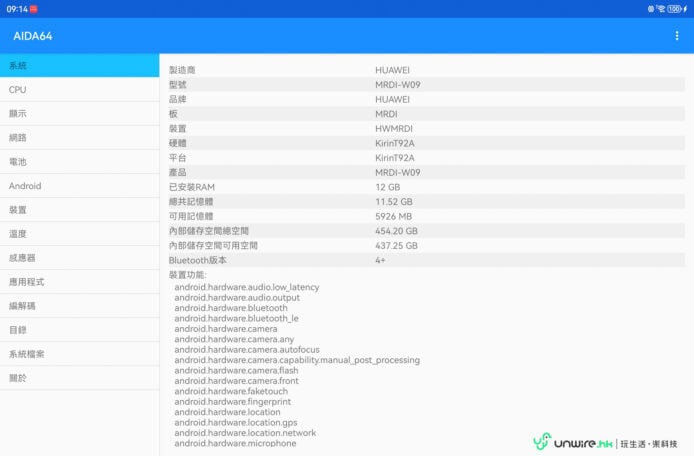694x456 pixels.
Task: Select the 製造商 row showing HUAWEI
Action: pos(427,70)
